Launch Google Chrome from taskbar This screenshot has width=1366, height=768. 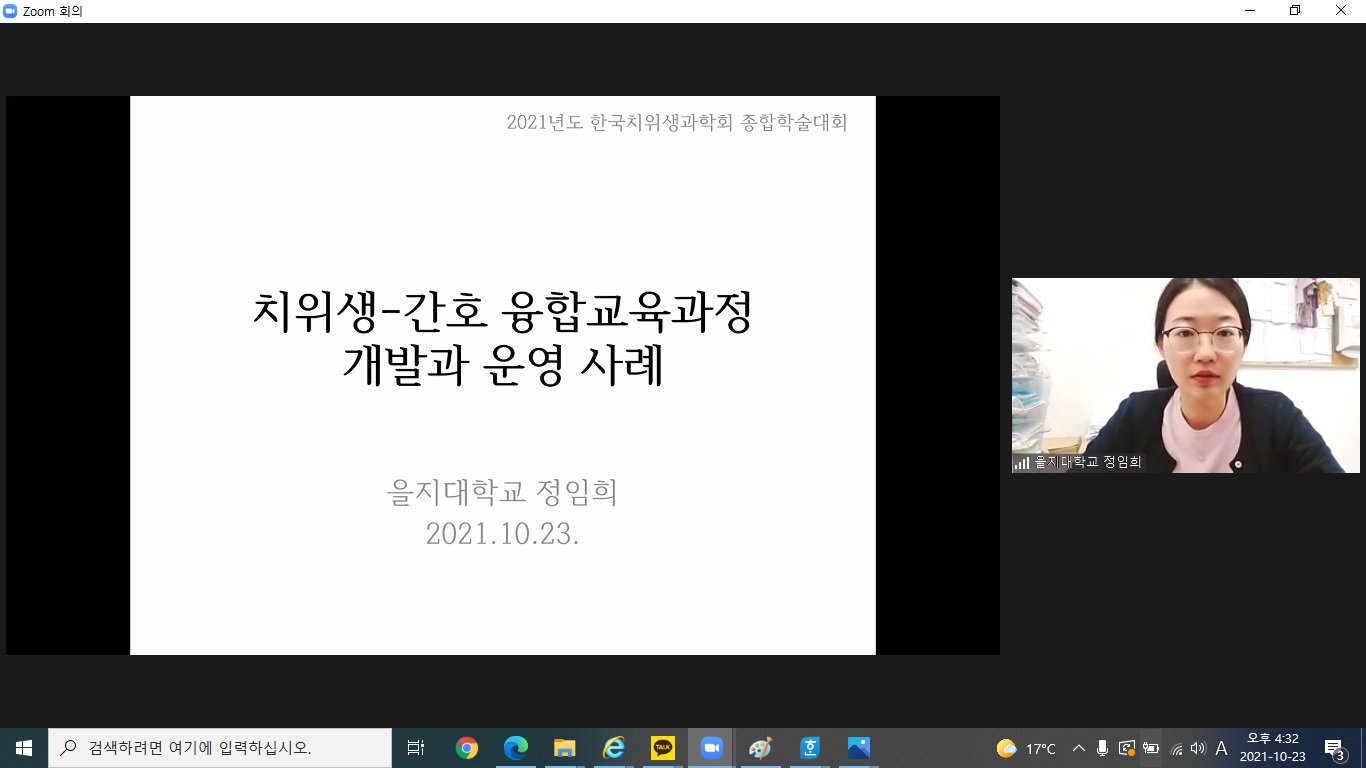tap(467, 747)
